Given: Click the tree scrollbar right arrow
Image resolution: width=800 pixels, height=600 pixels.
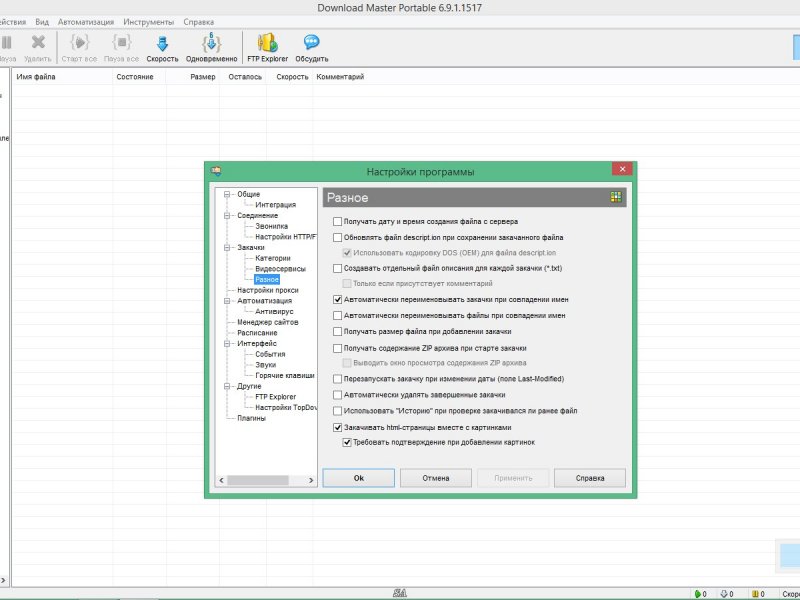Looking at the screenshot, I should point(311,480).
